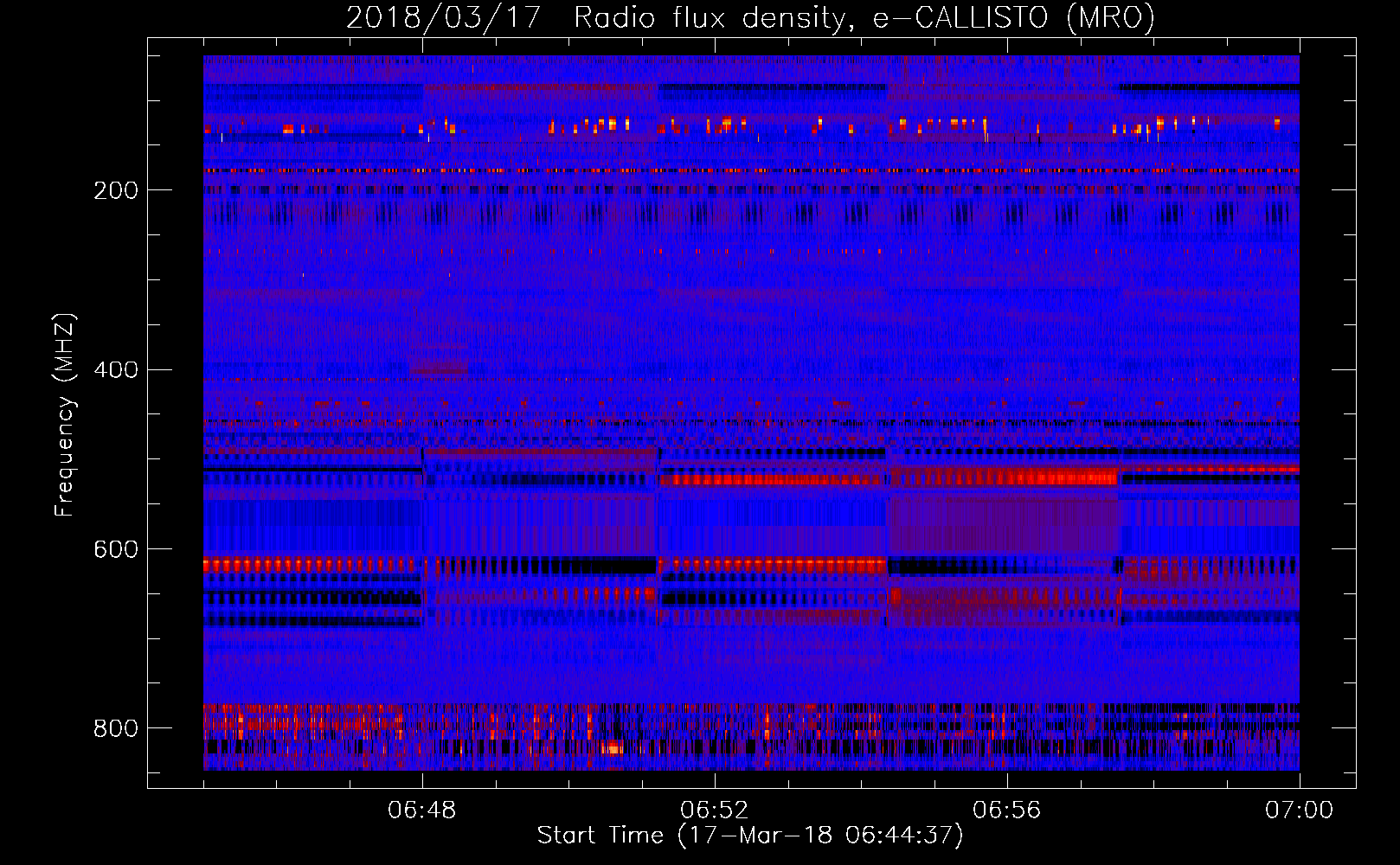This screenshot has height=865, width=1400.
Task: Select the 07:00 time axis label
Action: (1300, 811)
